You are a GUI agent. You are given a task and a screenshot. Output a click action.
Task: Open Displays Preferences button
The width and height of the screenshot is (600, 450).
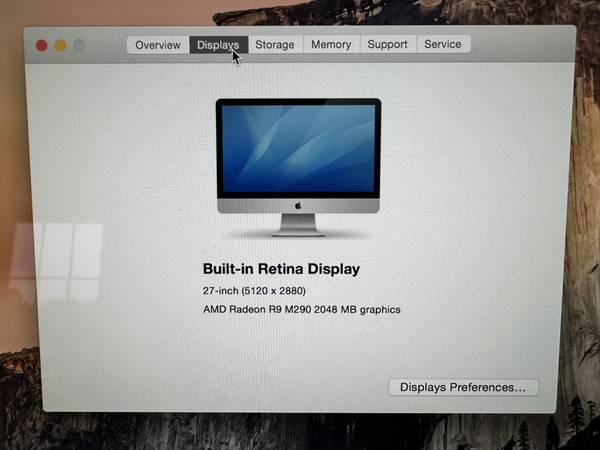tap(463, 387)
